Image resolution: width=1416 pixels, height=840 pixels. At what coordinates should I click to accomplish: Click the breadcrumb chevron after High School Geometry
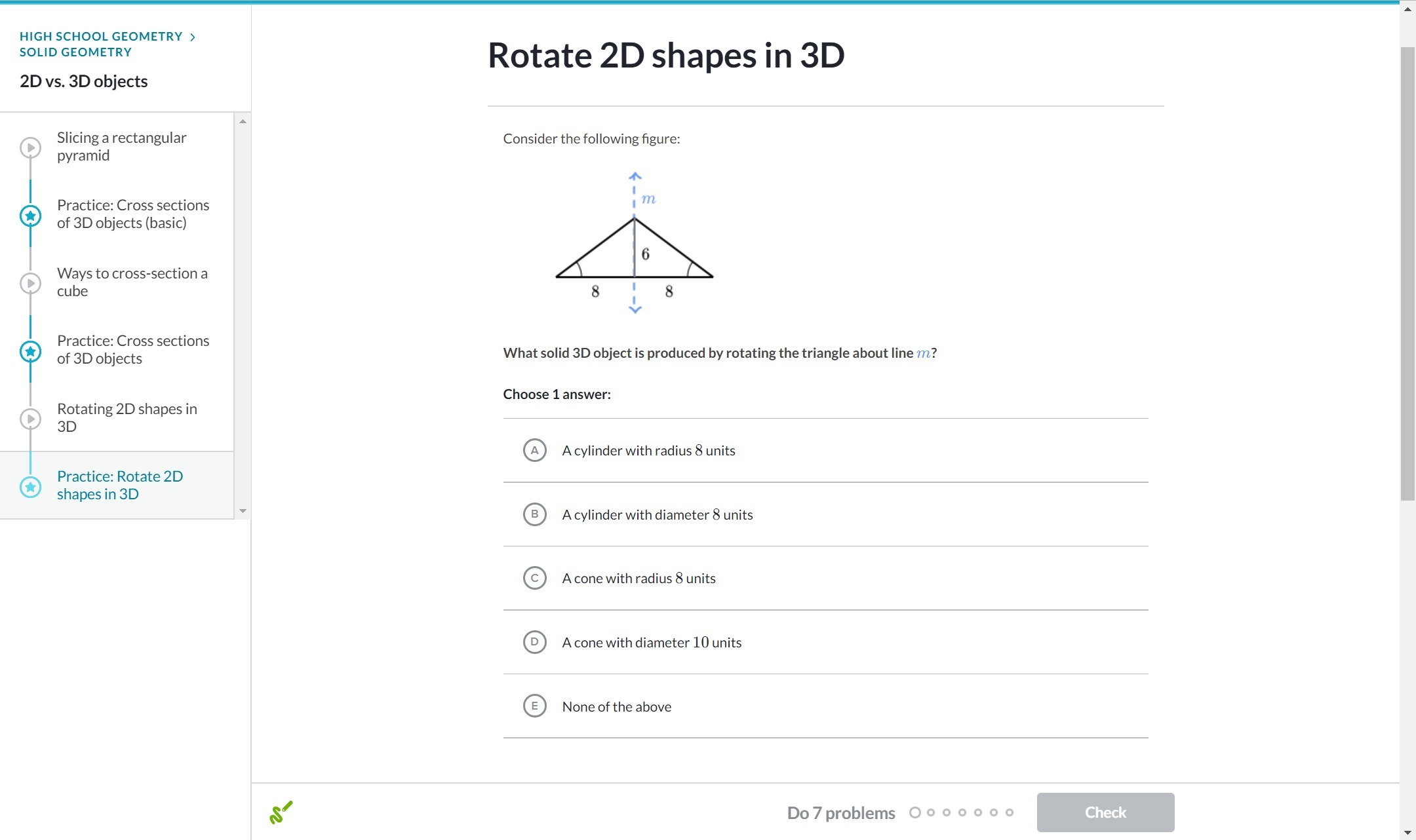[193, 37]
